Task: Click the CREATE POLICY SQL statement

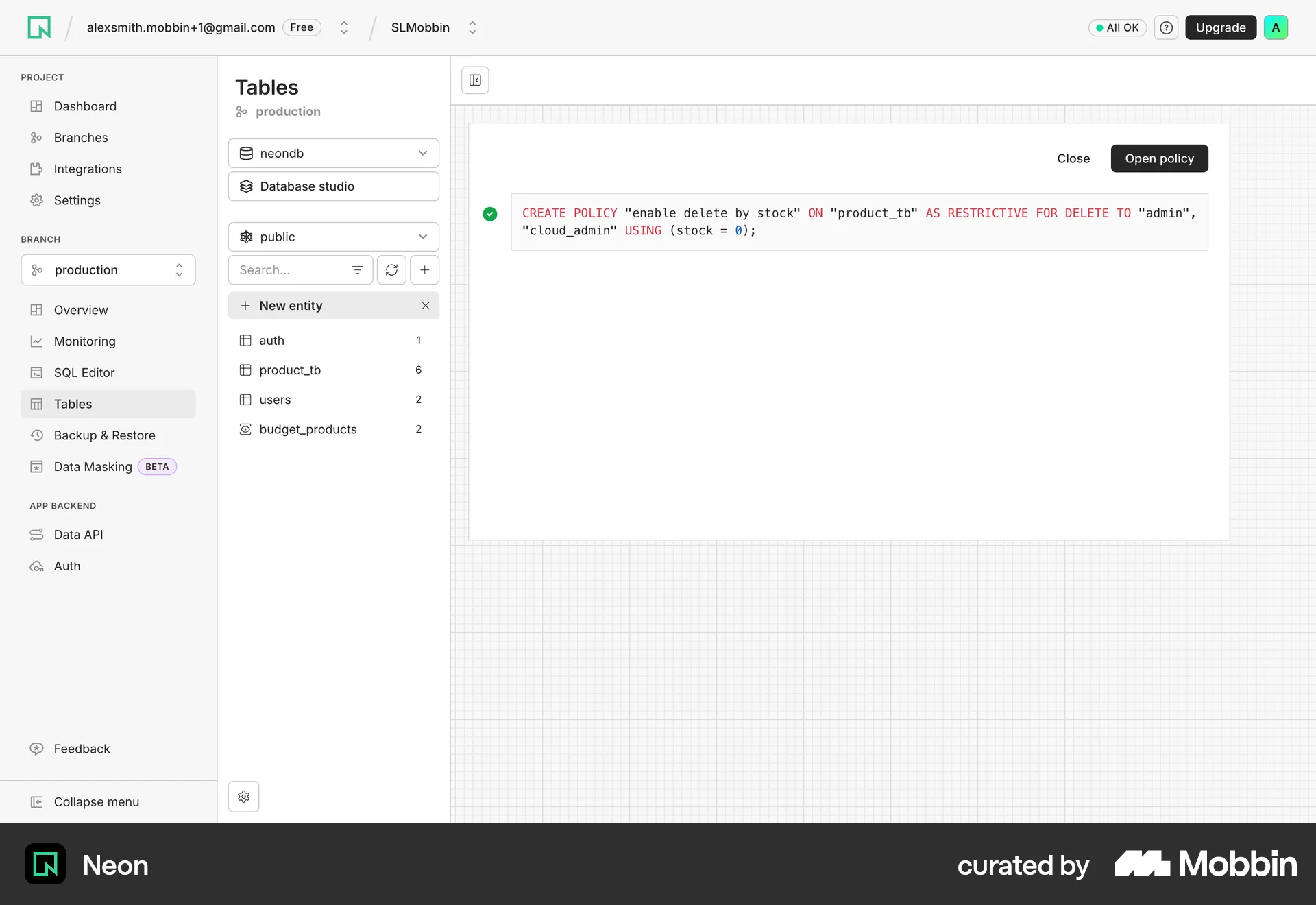Action: [860, 222]
